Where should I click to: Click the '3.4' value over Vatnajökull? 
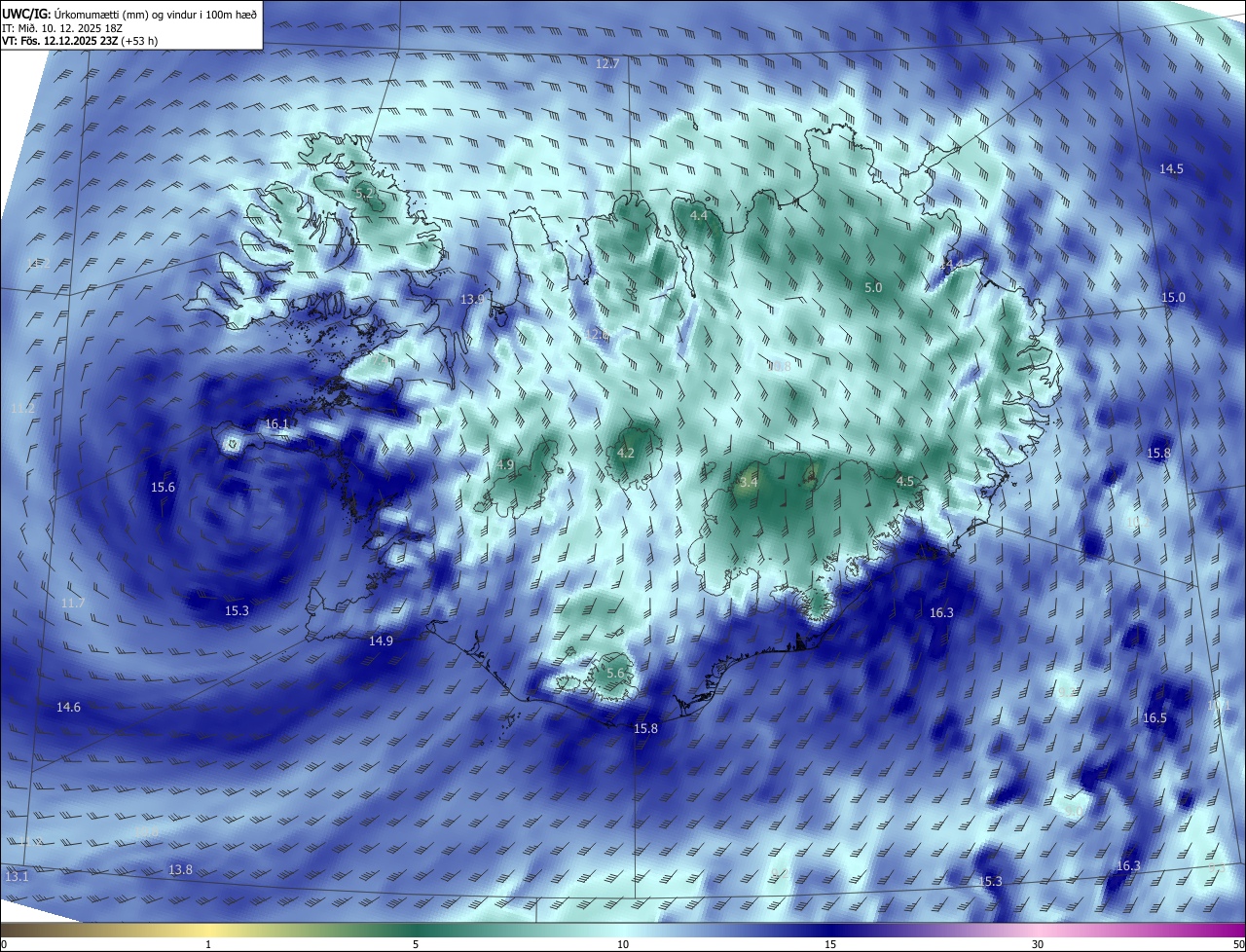[x=749, y=483]
